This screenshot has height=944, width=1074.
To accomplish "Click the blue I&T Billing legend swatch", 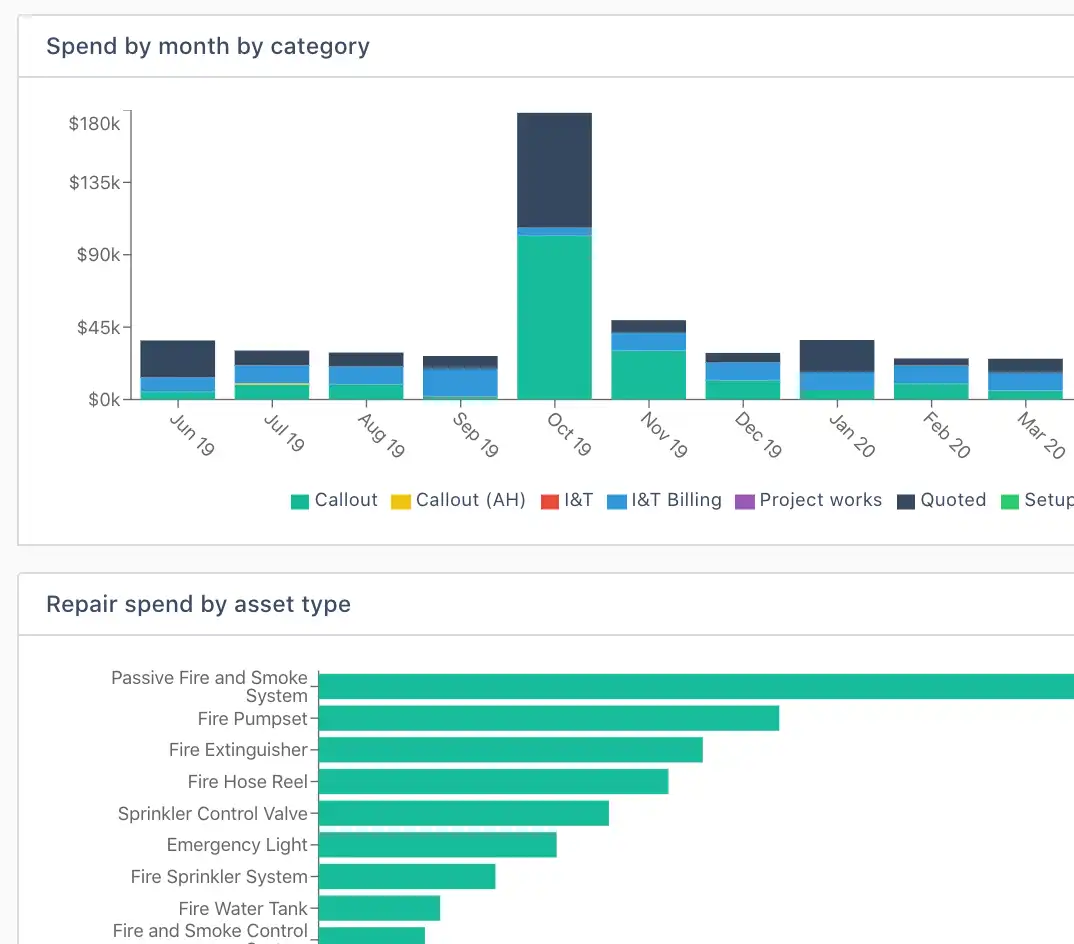I will 616,501.
